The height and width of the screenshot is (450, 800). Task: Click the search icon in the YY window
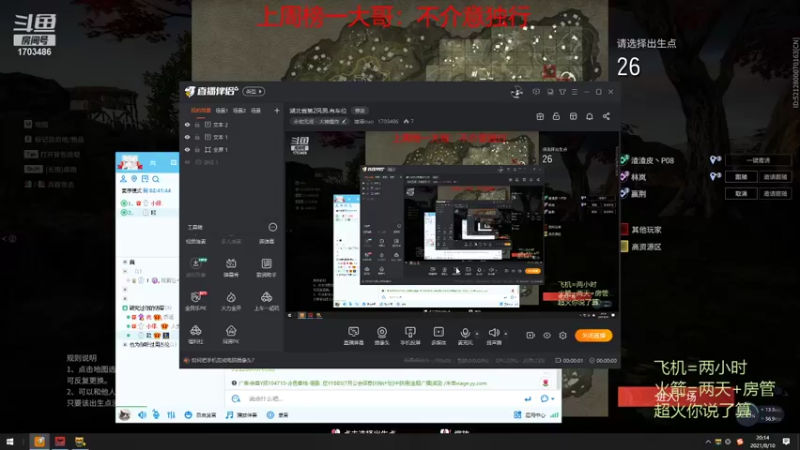click(156, 179)
